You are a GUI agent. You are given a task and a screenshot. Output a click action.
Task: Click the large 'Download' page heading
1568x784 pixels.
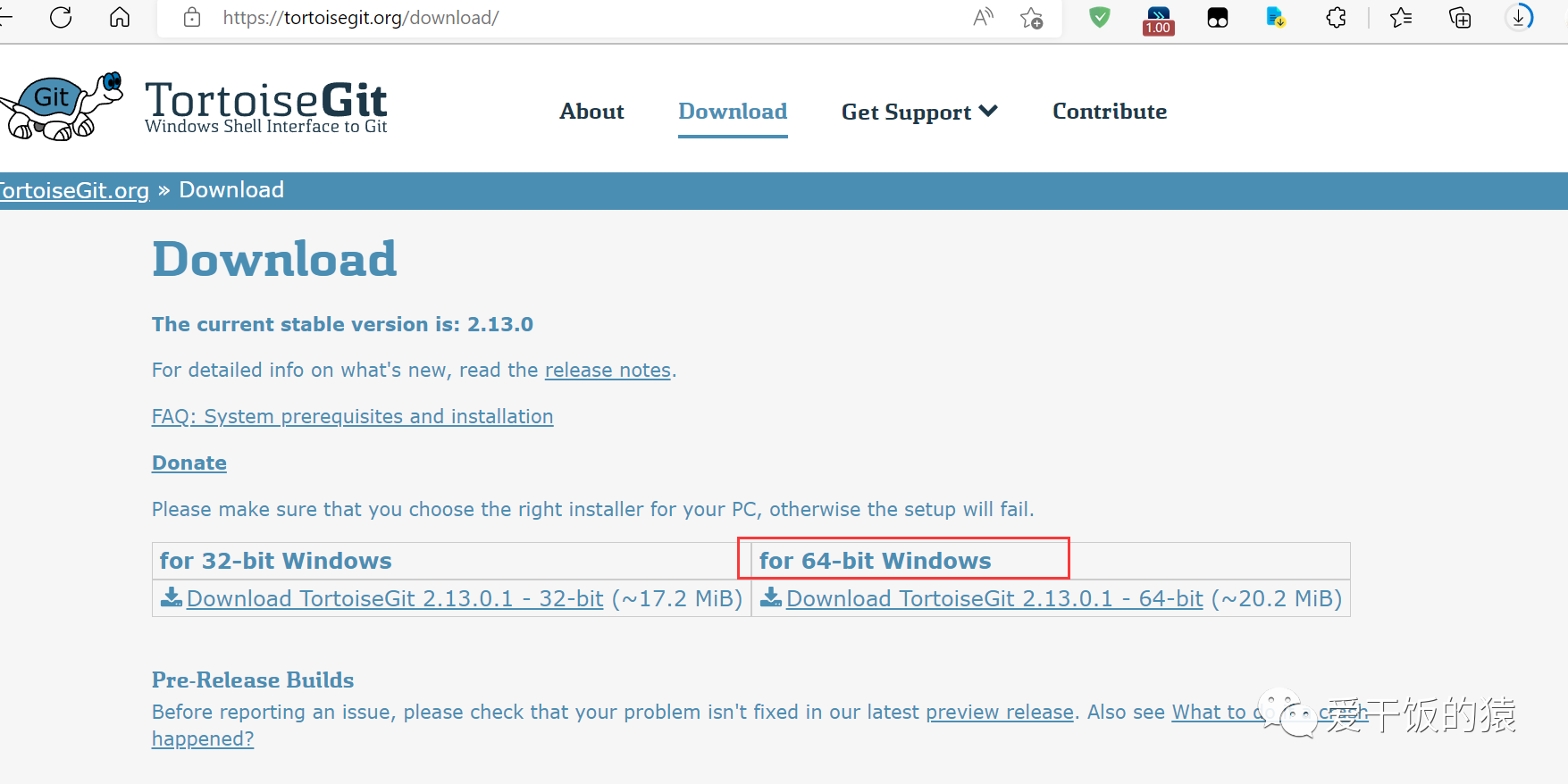click(274, 259)
